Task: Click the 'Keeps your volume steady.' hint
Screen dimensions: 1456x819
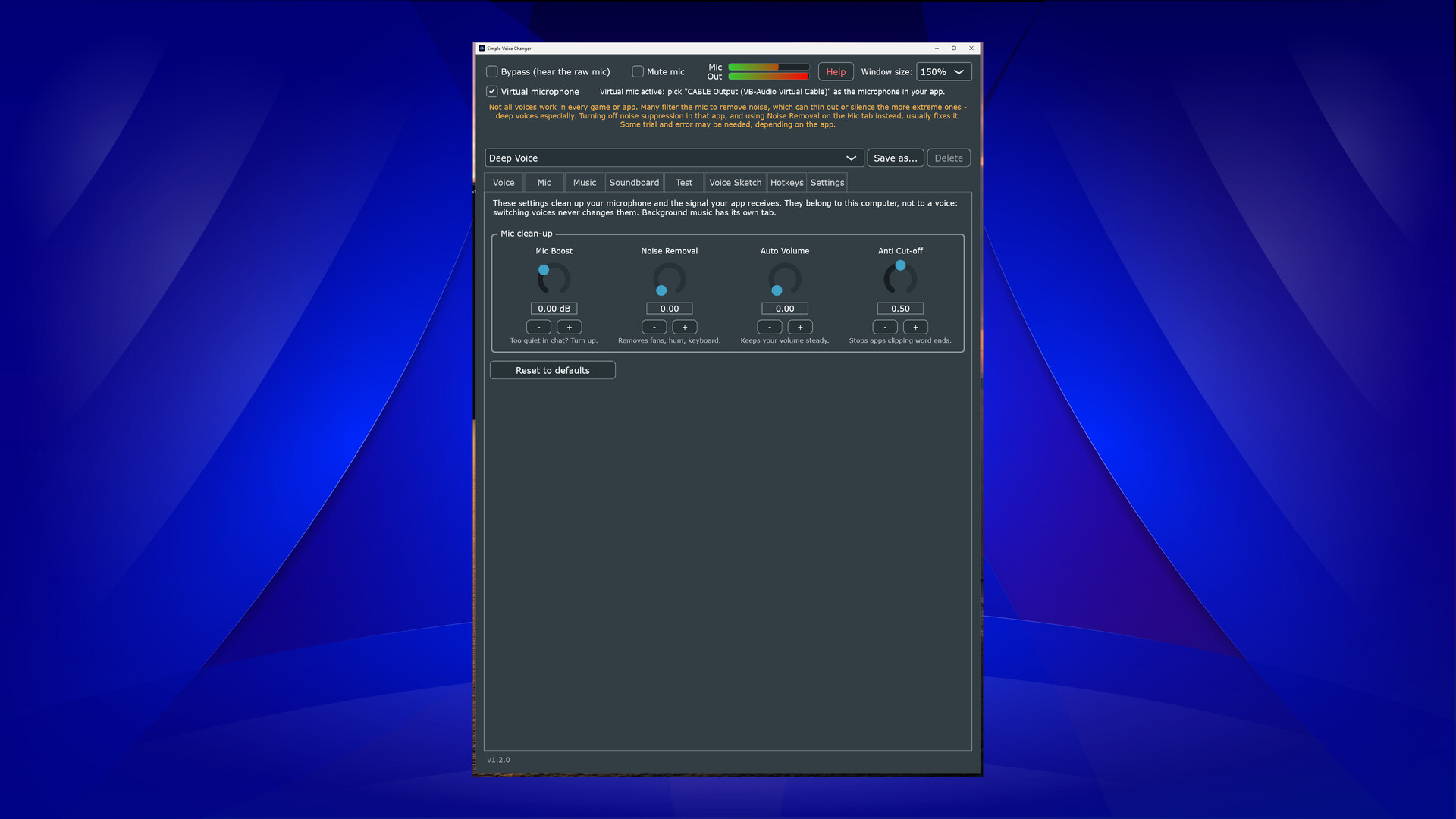Action: [x=785, y=341]
